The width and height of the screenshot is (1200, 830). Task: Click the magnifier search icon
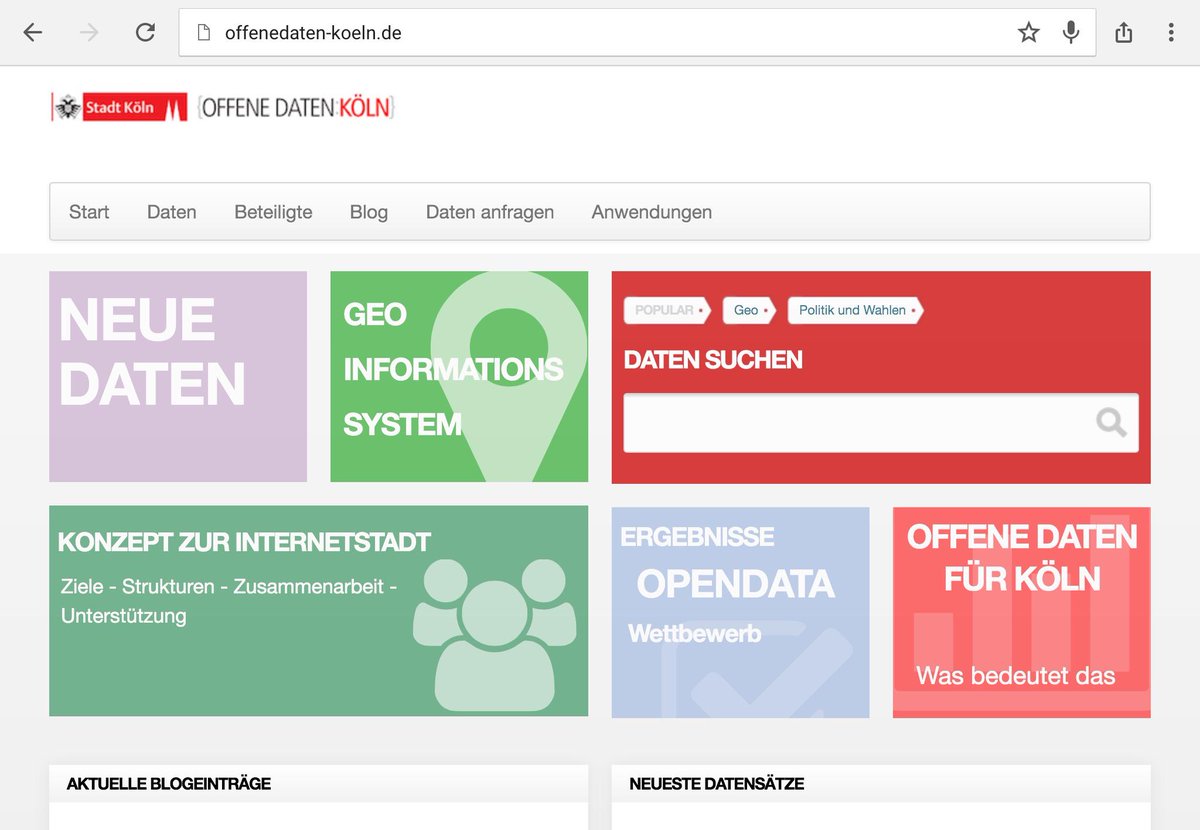[x=1111, y=422]
